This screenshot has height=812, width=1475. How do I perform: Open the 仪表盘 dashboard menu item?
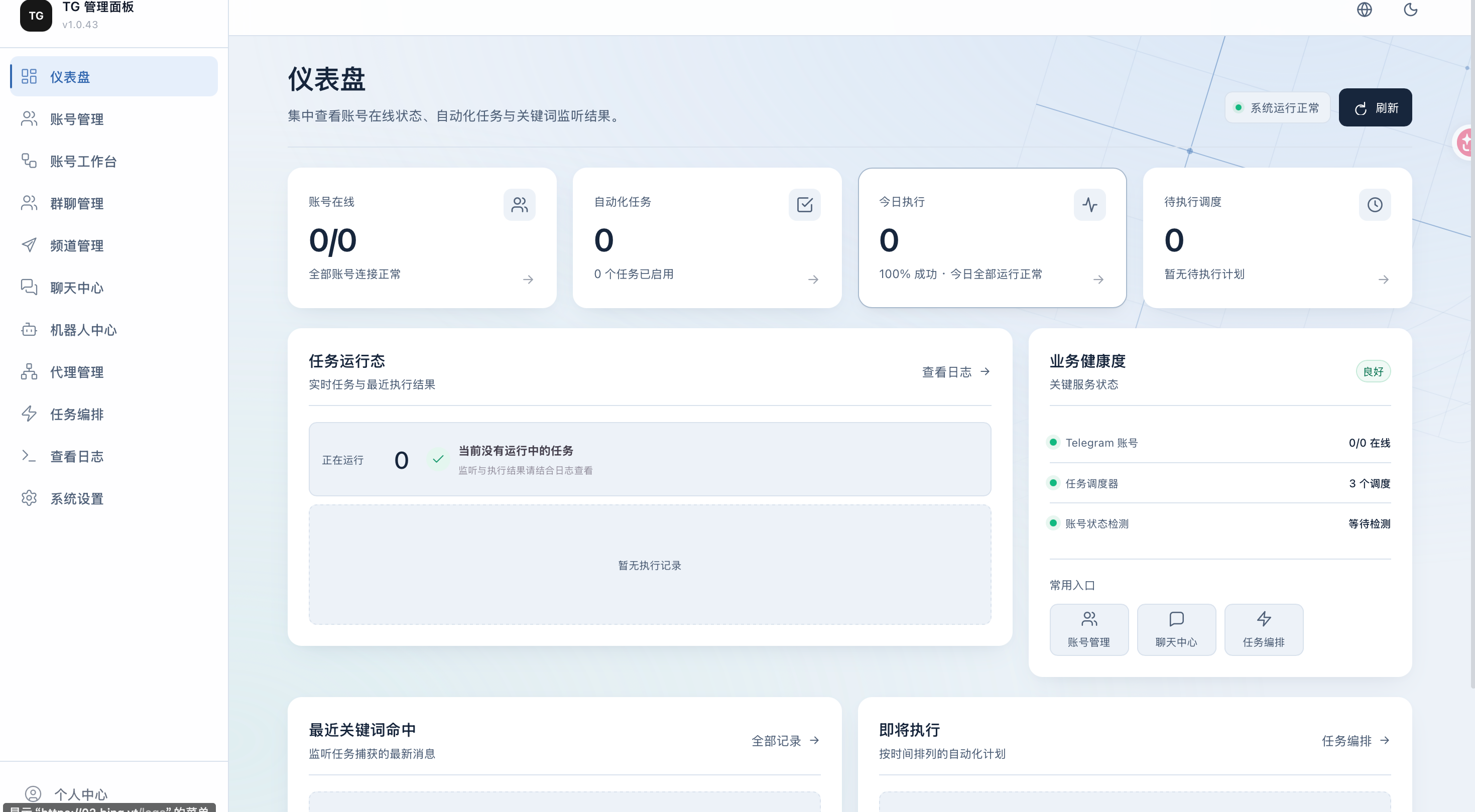[x=114, y=77]
